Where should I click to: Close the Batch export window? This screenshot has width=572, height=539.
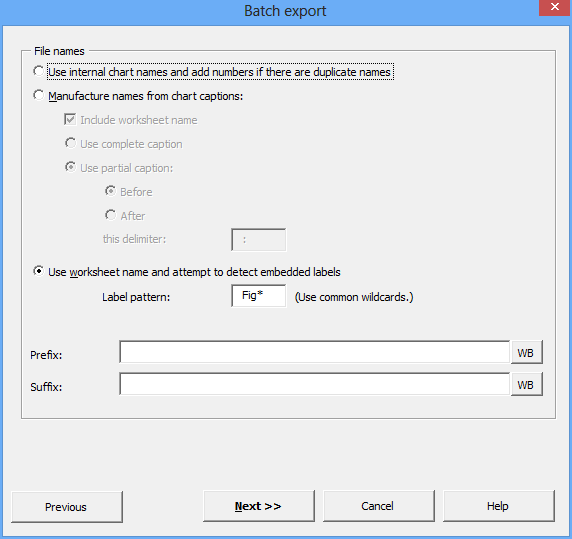click(555, 7)
